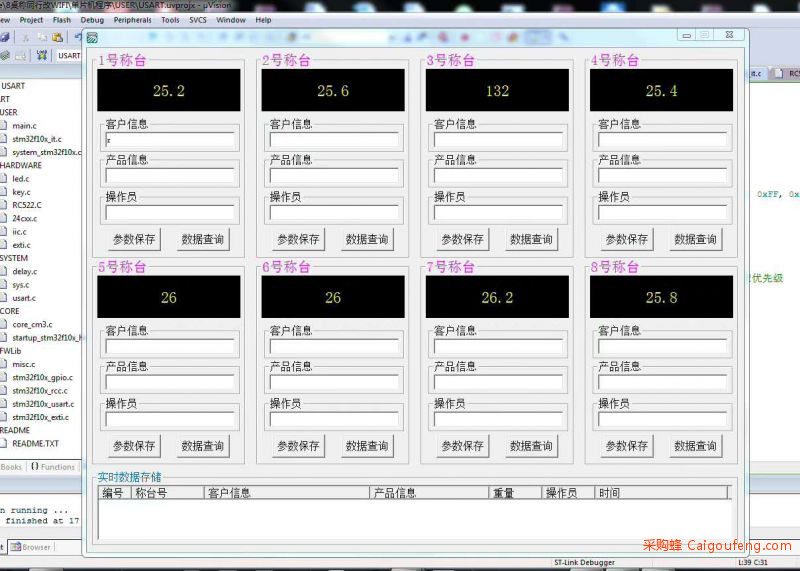
Task: Click 操作员 input field of 8号称台
Action: 663,419
